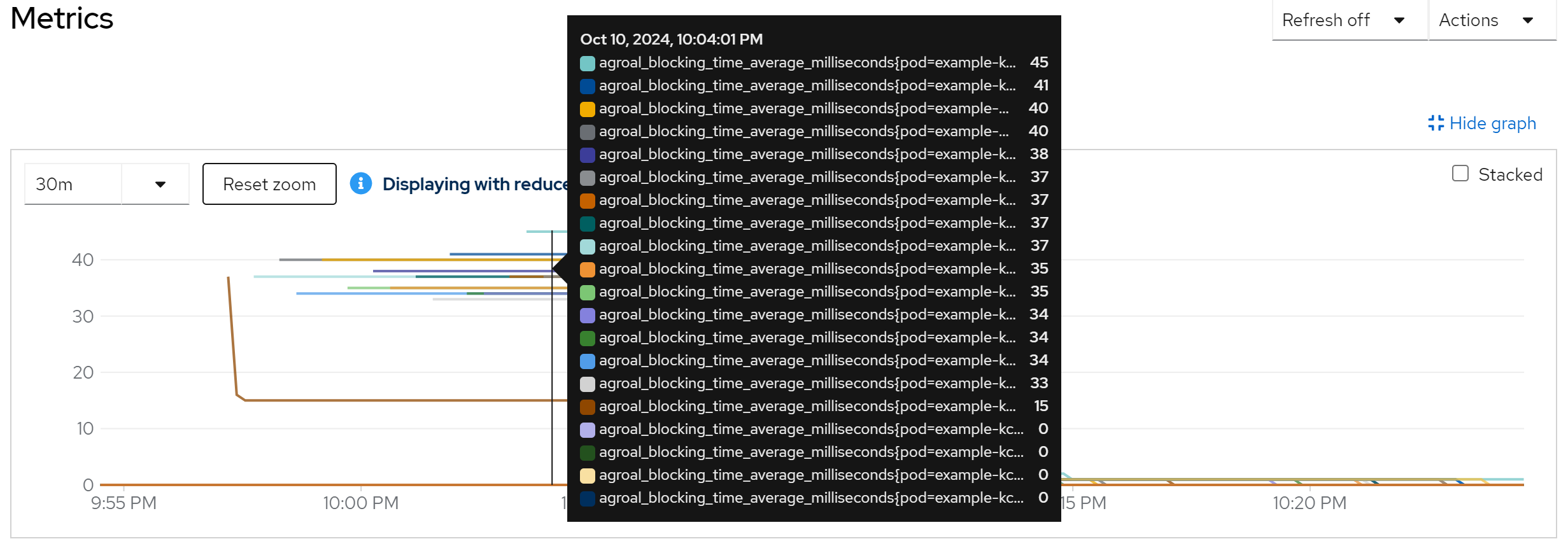Screen dimensions: 1568x539
Task: Click the light blue swatch for value 34
Action: (588, 361)
